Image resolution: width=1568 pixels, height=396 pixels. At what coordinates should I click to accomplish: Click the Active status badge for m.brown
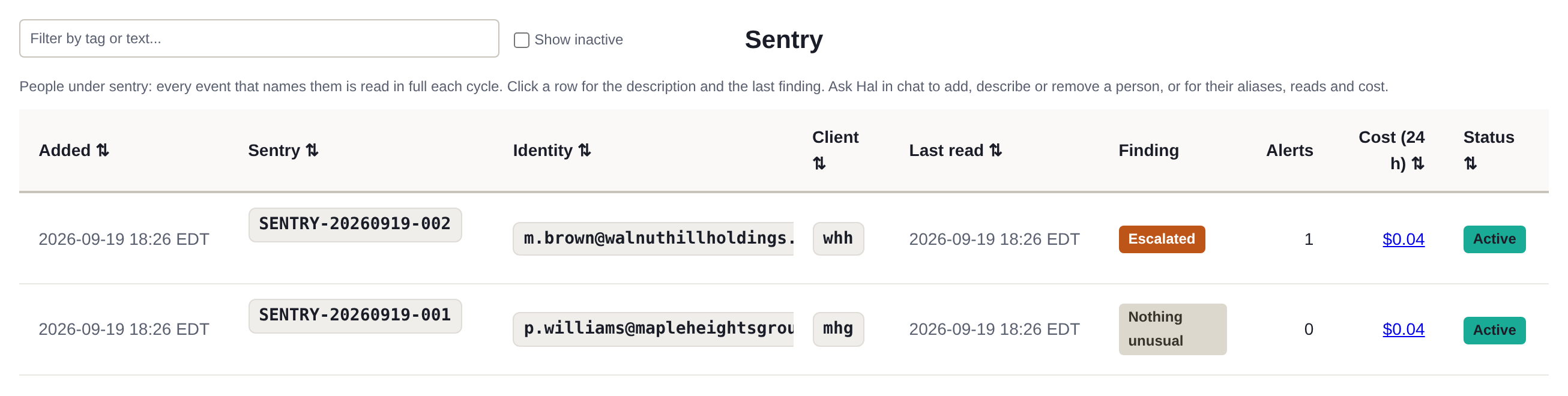coord(1494,239)
